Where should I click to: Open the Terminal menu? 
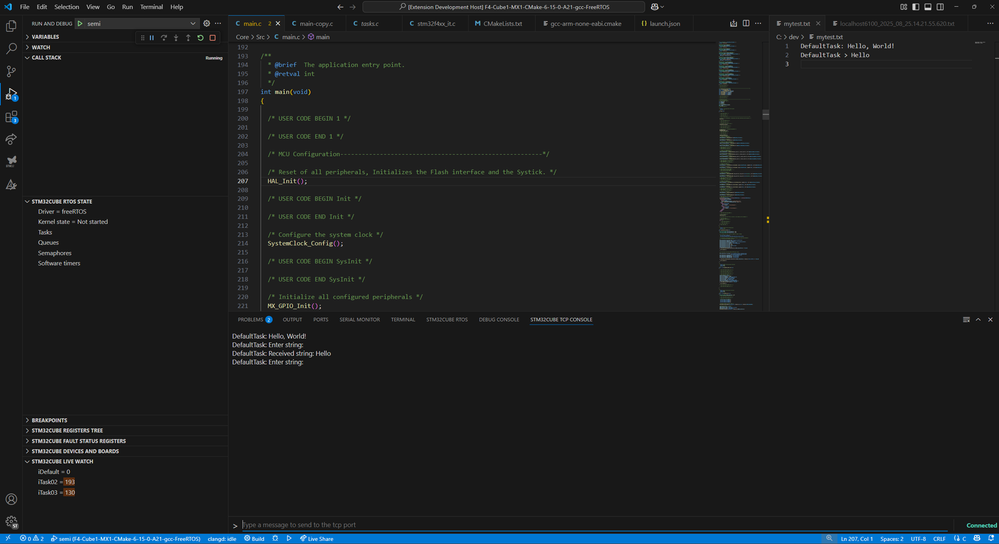pos(151,7)
